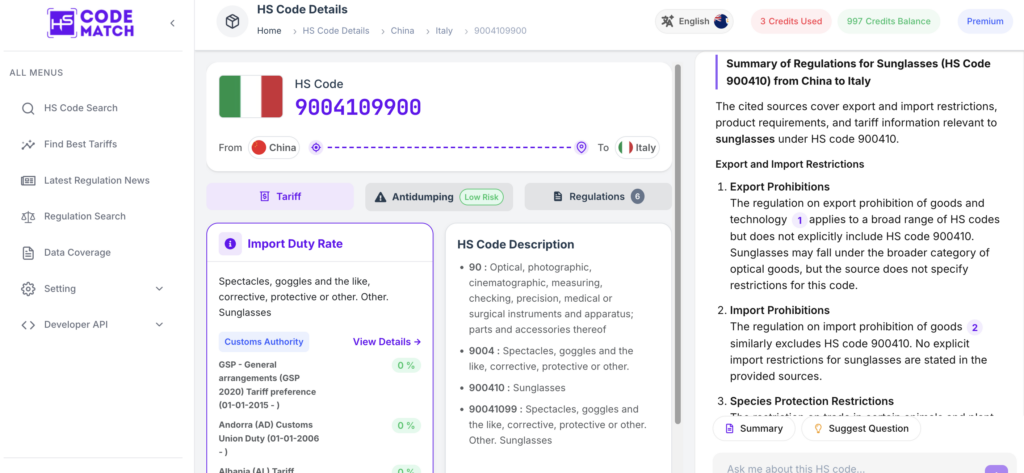The width and height of the screenshot is (1024, 473).
Task: Click the cube icon next to HS Code Details
Action: [x=232, y=22]
